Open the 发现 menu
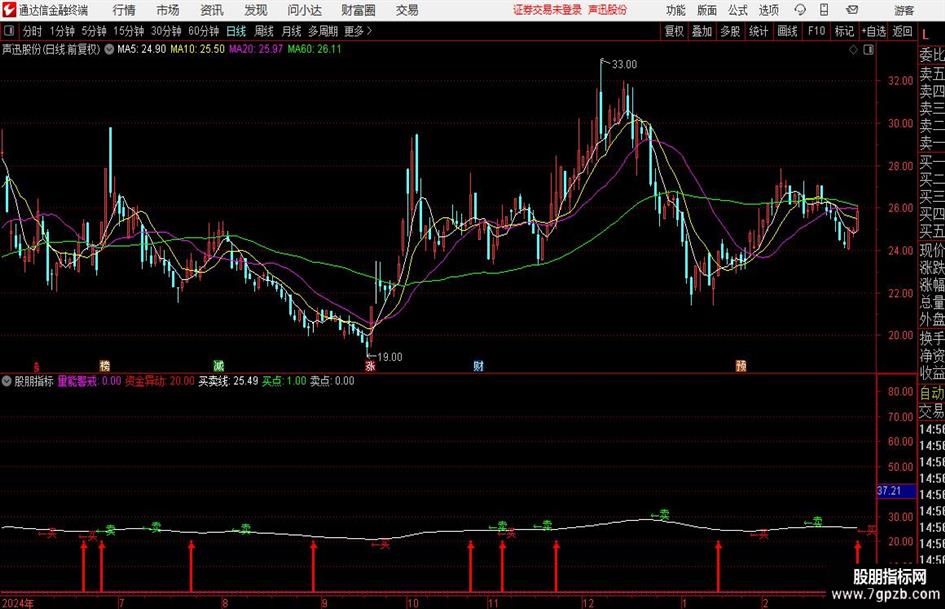Image resolution: width=945 pixels, height=609 pixels. click(x=256, y=10)
